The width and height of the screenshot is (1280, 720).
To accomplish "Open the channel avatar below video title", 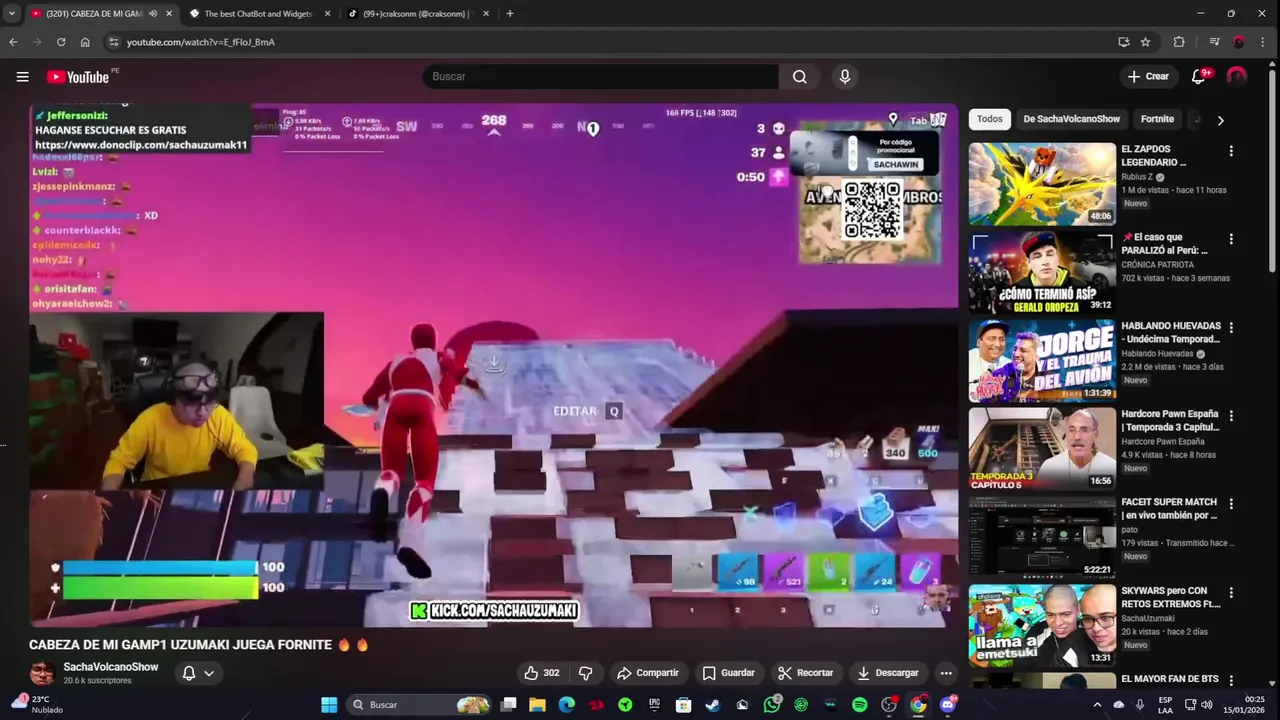I will (x=42, y=673).
